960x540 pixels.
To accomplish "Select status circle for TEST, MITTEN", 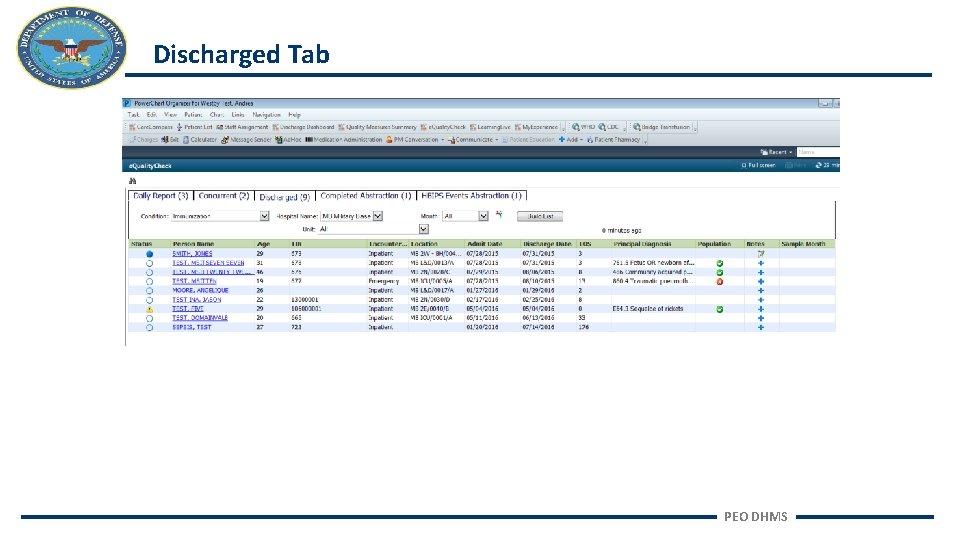I will (149, 282).
